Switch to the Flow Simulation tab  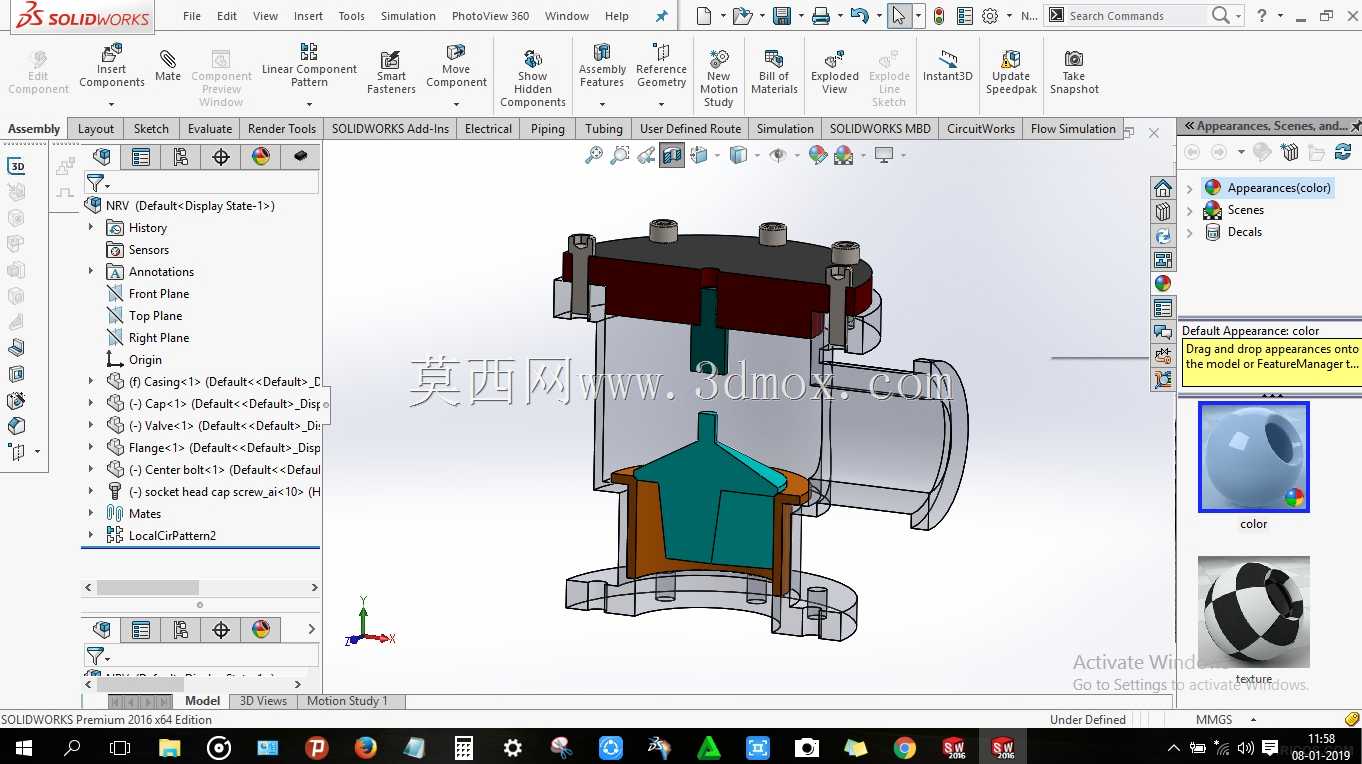pyautogui.click(x=1073, y=129)
